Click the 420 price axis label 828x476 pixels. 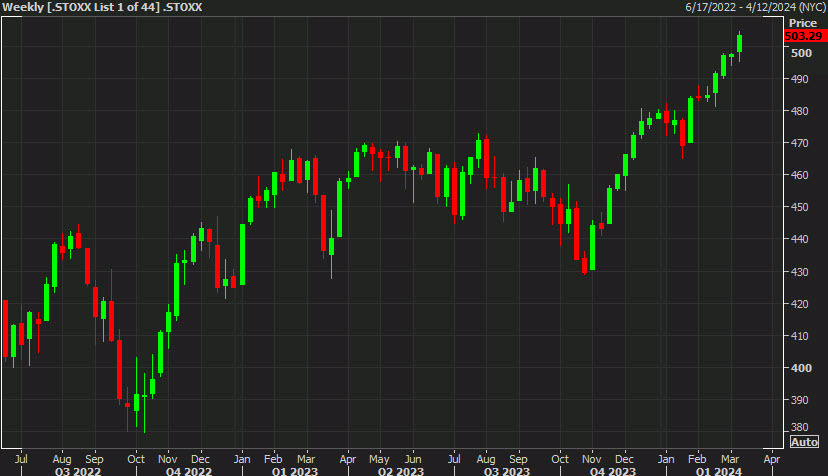coord(799,304)
